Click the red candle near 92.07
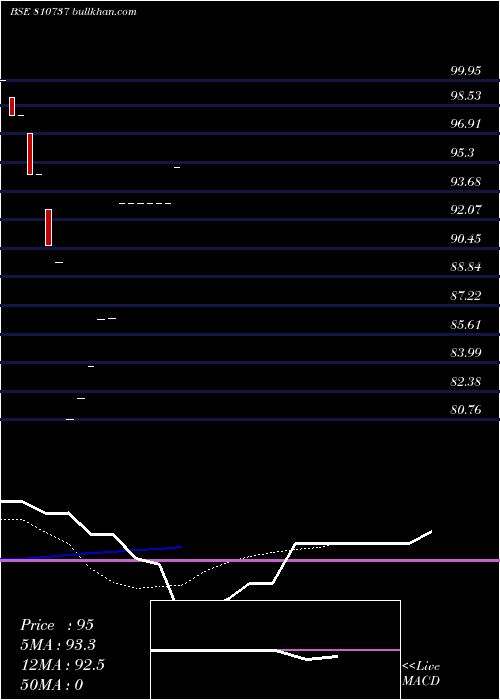The height and width of the screenshot is (700, 500). (48, 227)
